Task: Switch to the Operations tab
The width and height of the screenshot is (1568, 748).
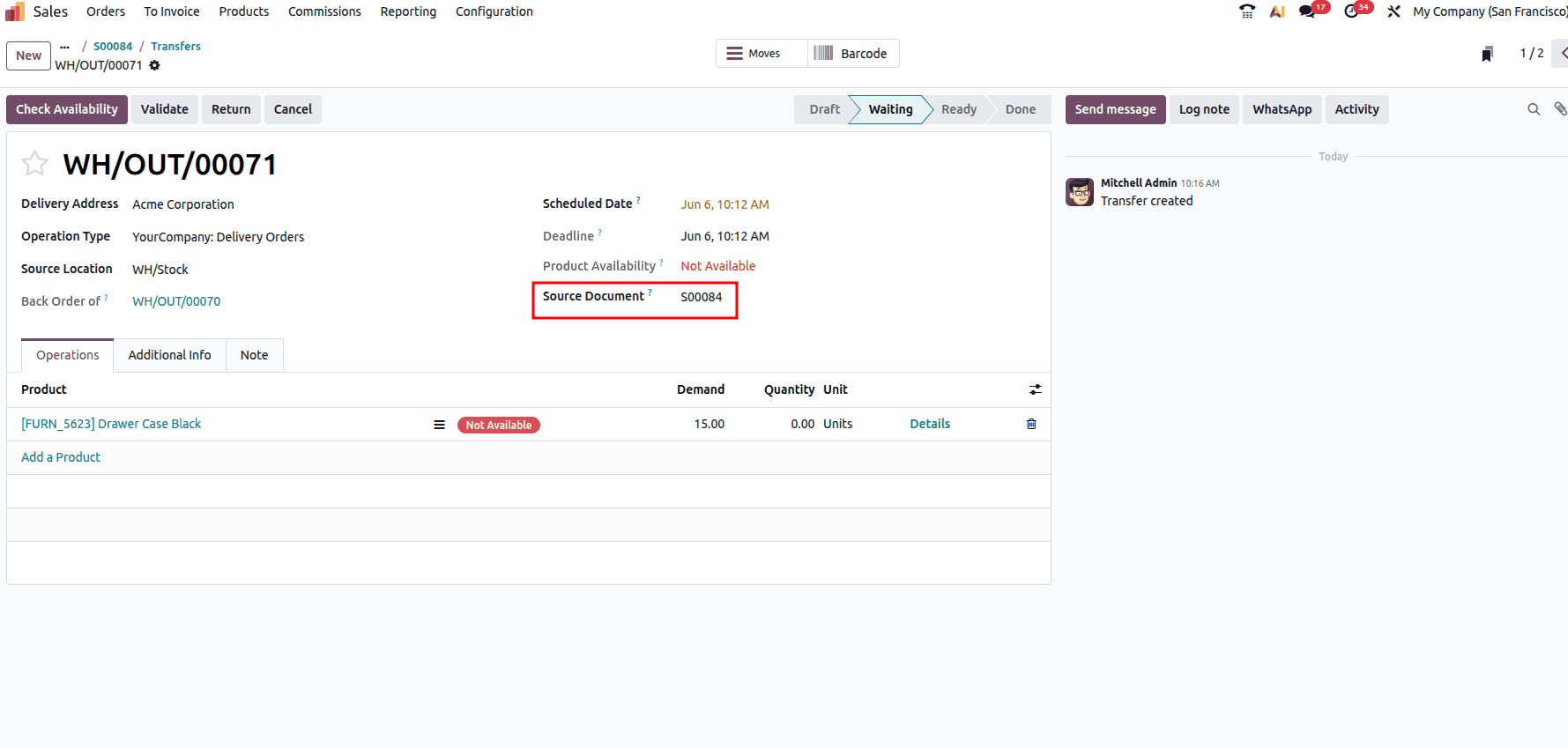Action: (x=68, y=355)
